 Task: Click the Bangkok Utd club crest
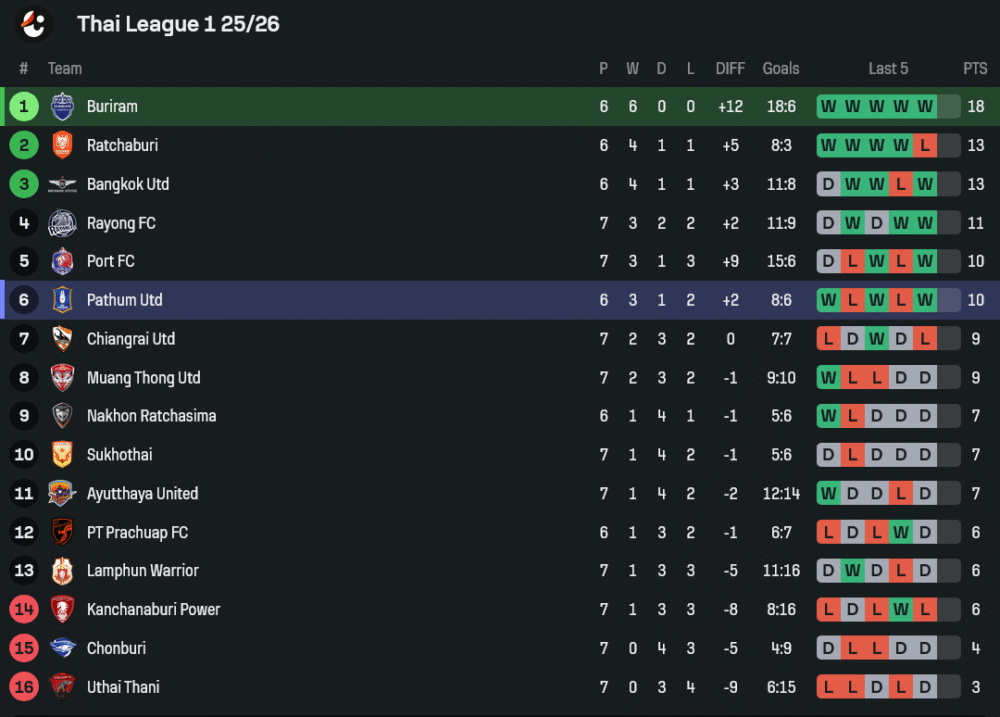(62, 184)
